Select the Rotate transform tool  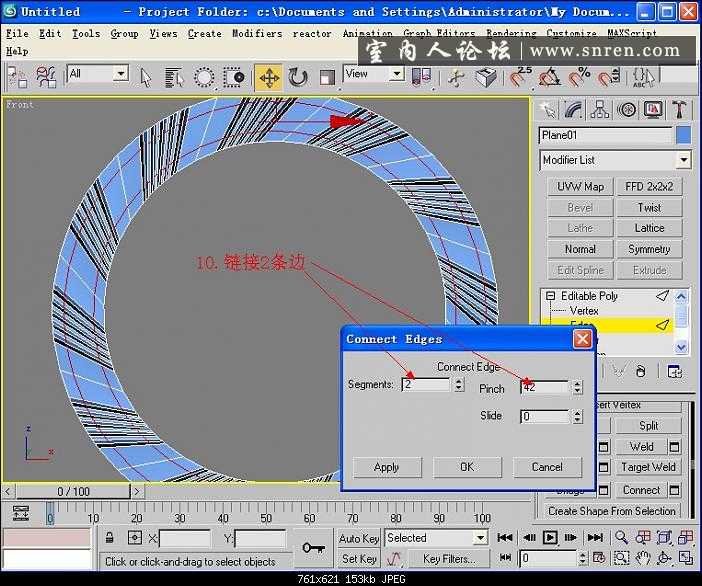click(298, 77)
